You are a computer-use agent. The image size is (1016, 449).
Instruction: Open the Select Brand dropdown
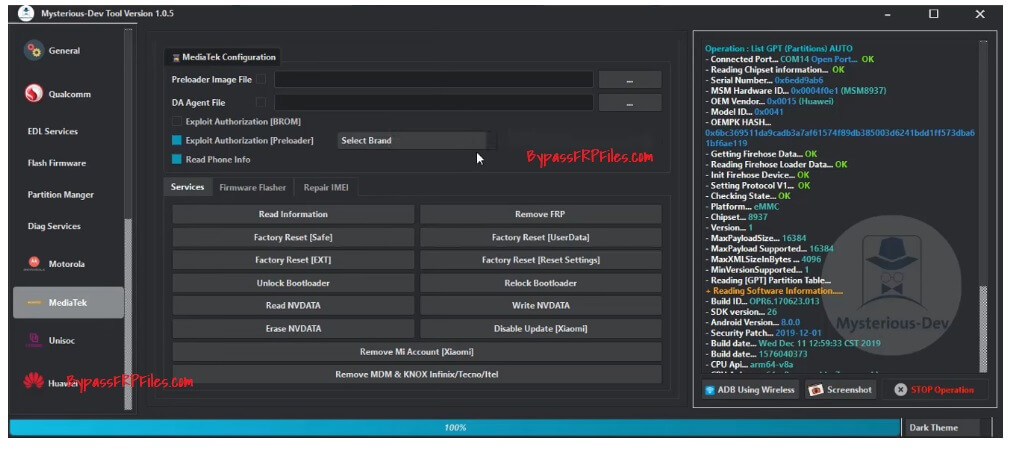click(417, 141)
